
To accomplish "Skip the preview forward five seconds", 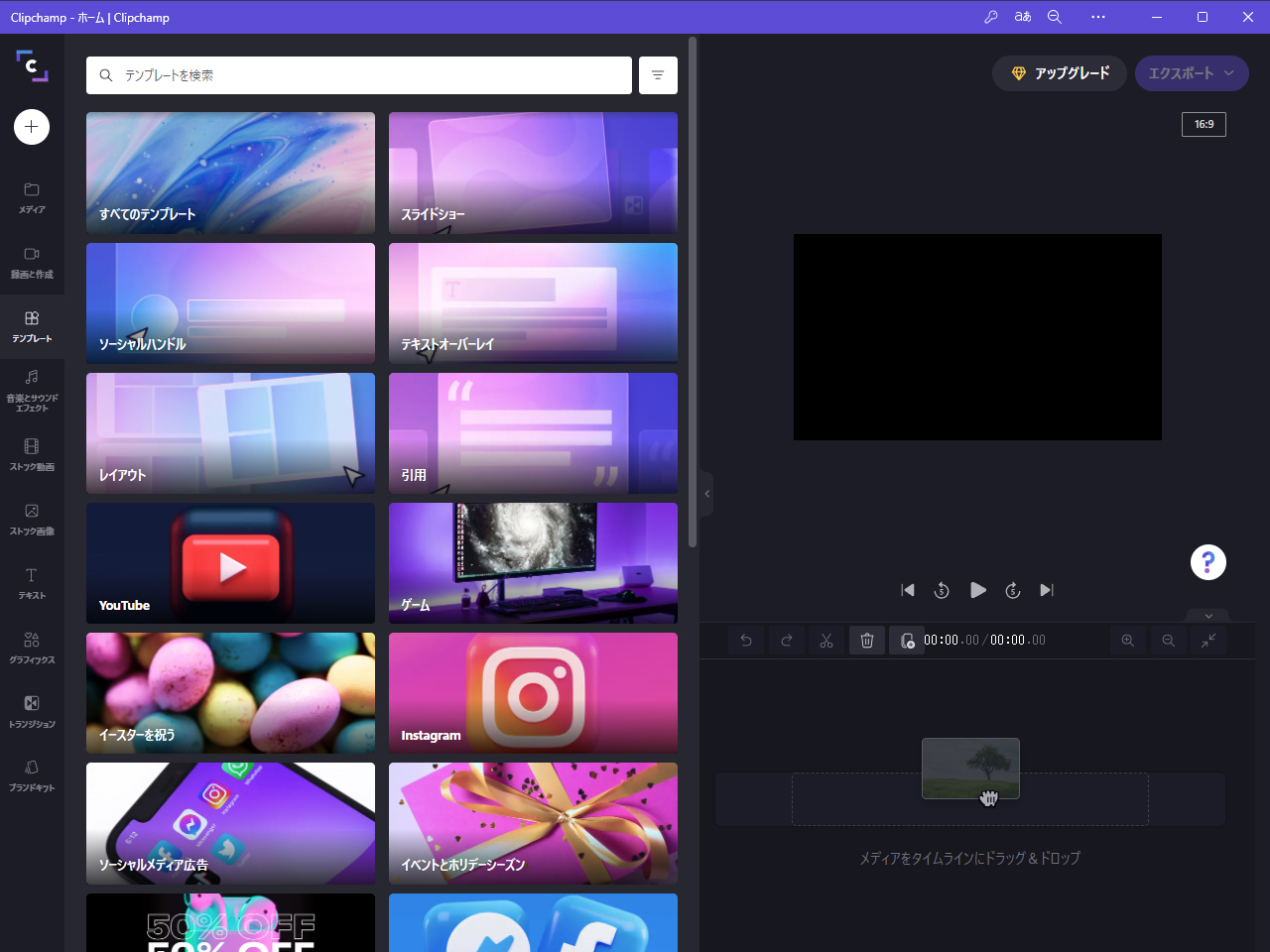I will (1013, 590).
